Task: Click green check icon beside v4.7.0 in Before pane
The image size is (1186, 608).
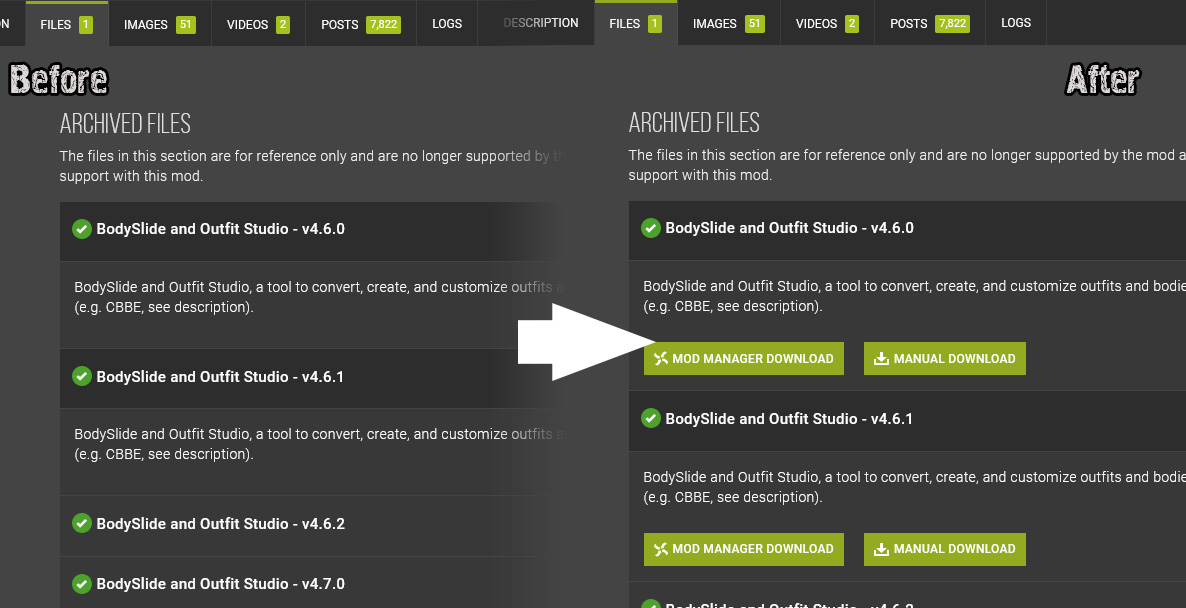Action: point(82,583)
